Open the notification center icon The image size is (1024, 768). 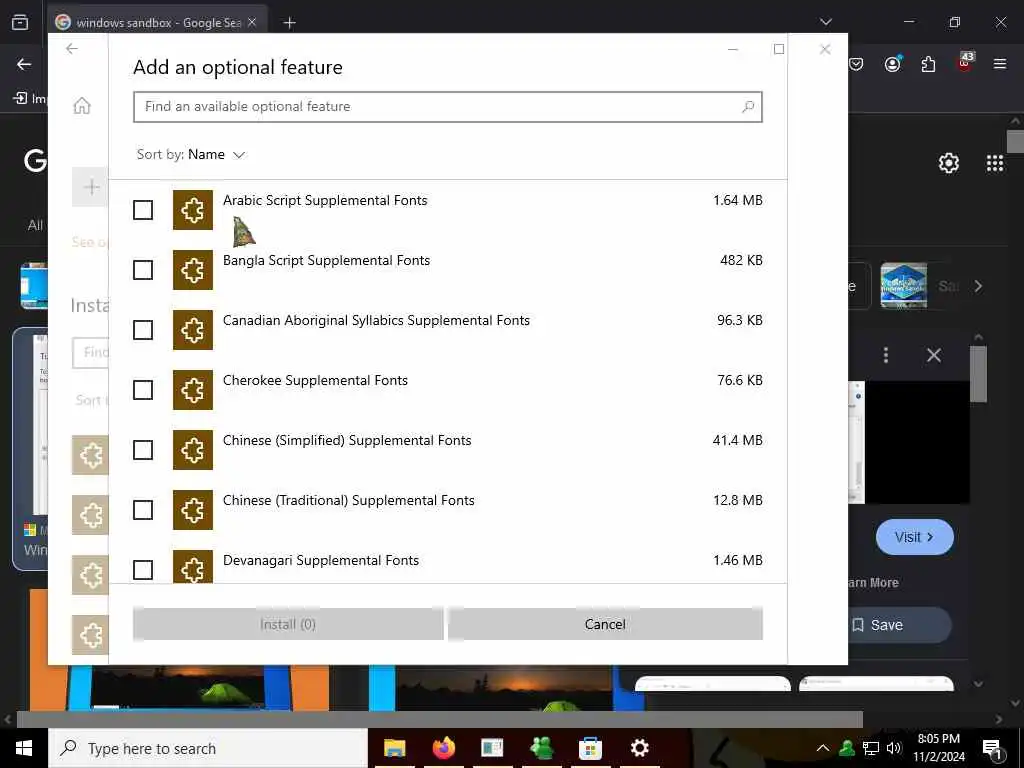992,749
